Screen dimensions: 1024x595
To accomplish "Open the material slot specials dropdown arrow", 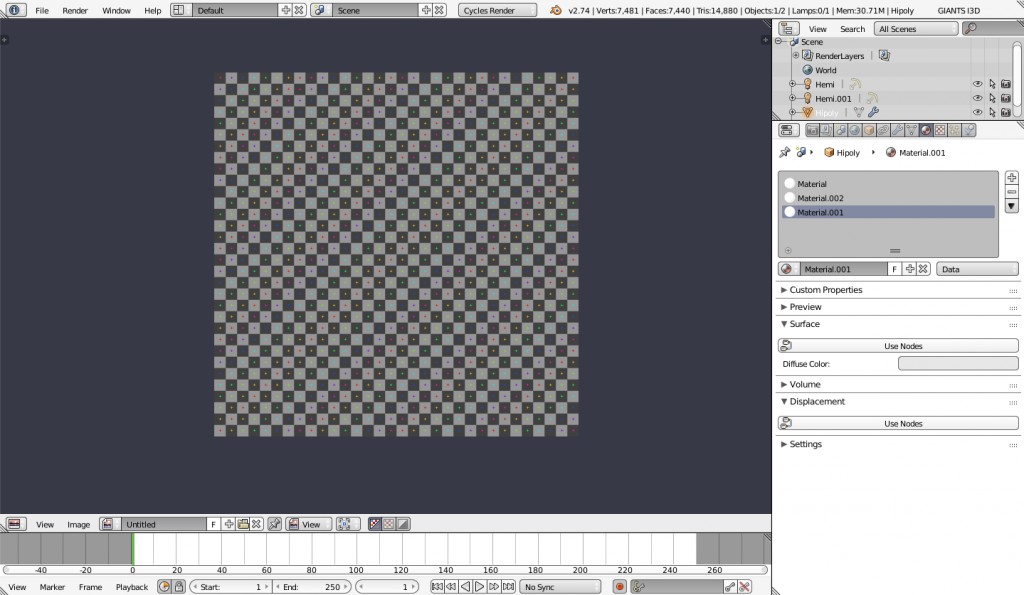I will click(x=1011, y=207).
